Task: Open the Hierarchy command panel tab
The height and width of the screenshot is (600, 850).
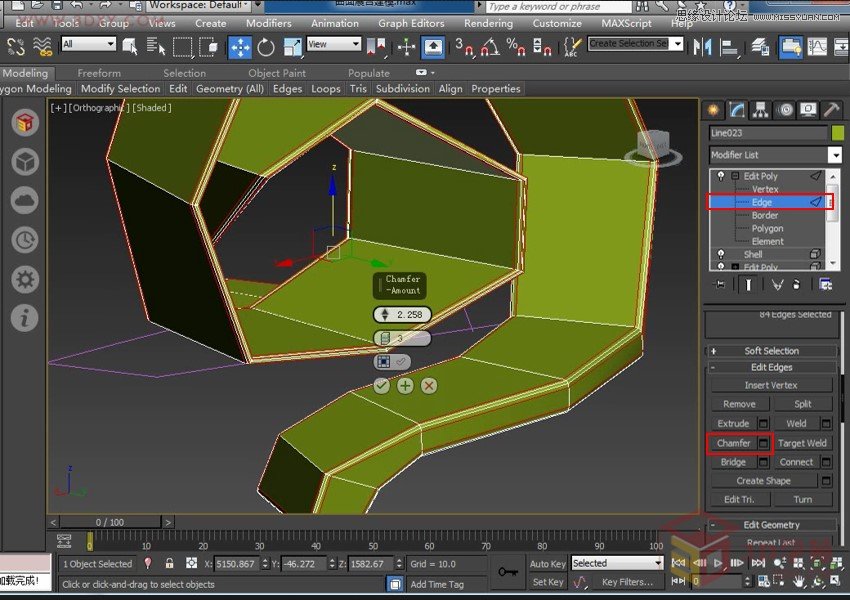Action: pyautogui.click(x=761, y=110)
